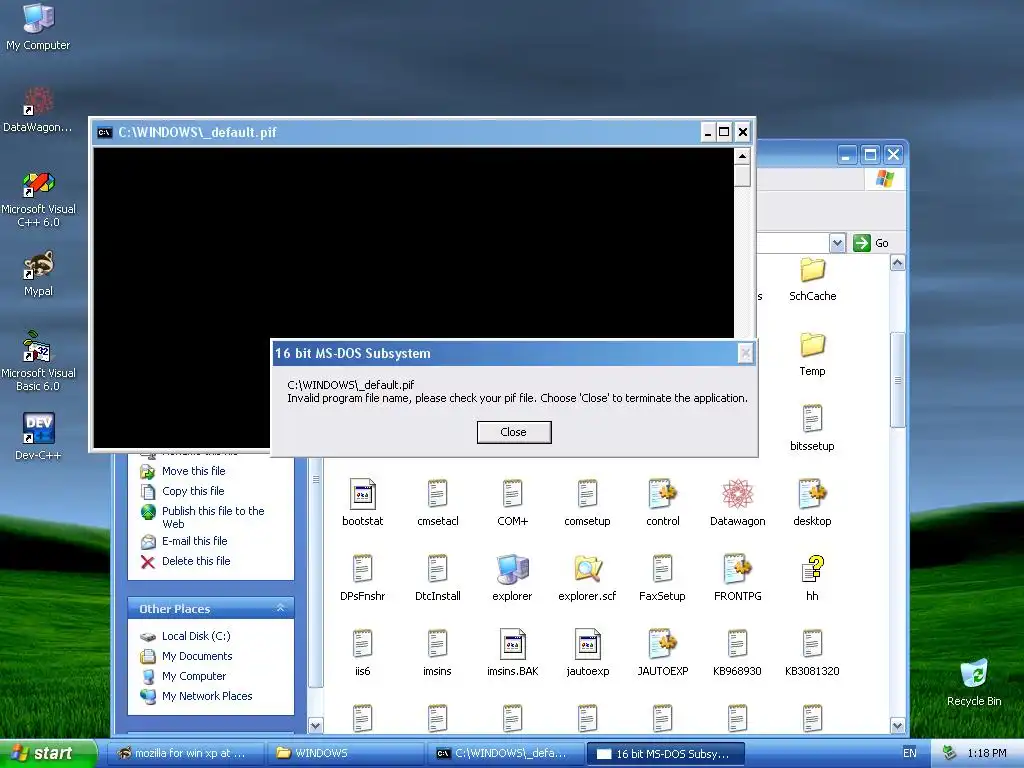Switch to 16 bit MS-DOS Subsy... taskbar button
Screen dimensions: 1024x768
click(x=665, y=754)
